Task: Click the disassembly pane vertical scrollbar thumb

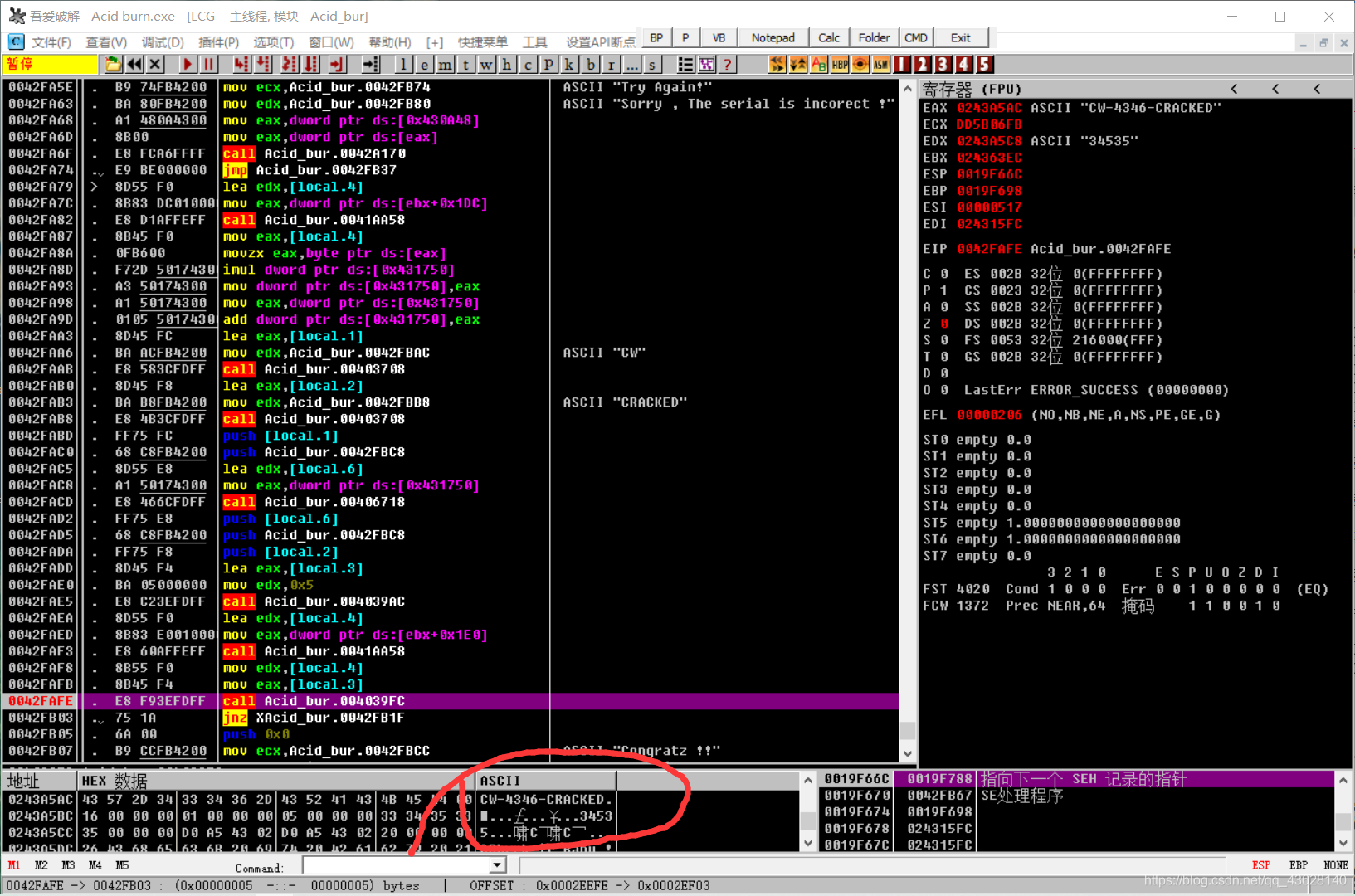Action: (908, 731)
